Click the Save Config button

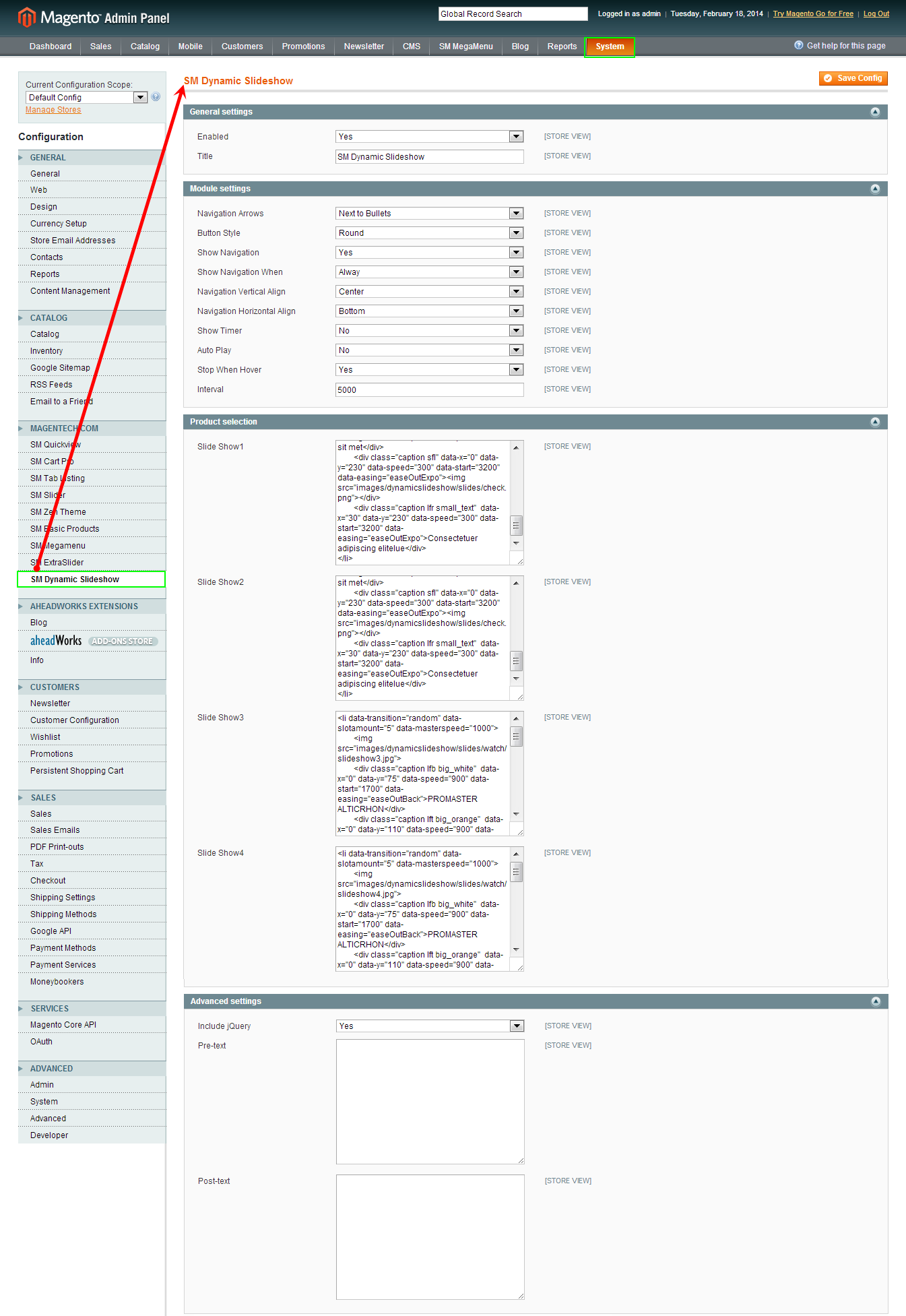(x=853, y=78)
